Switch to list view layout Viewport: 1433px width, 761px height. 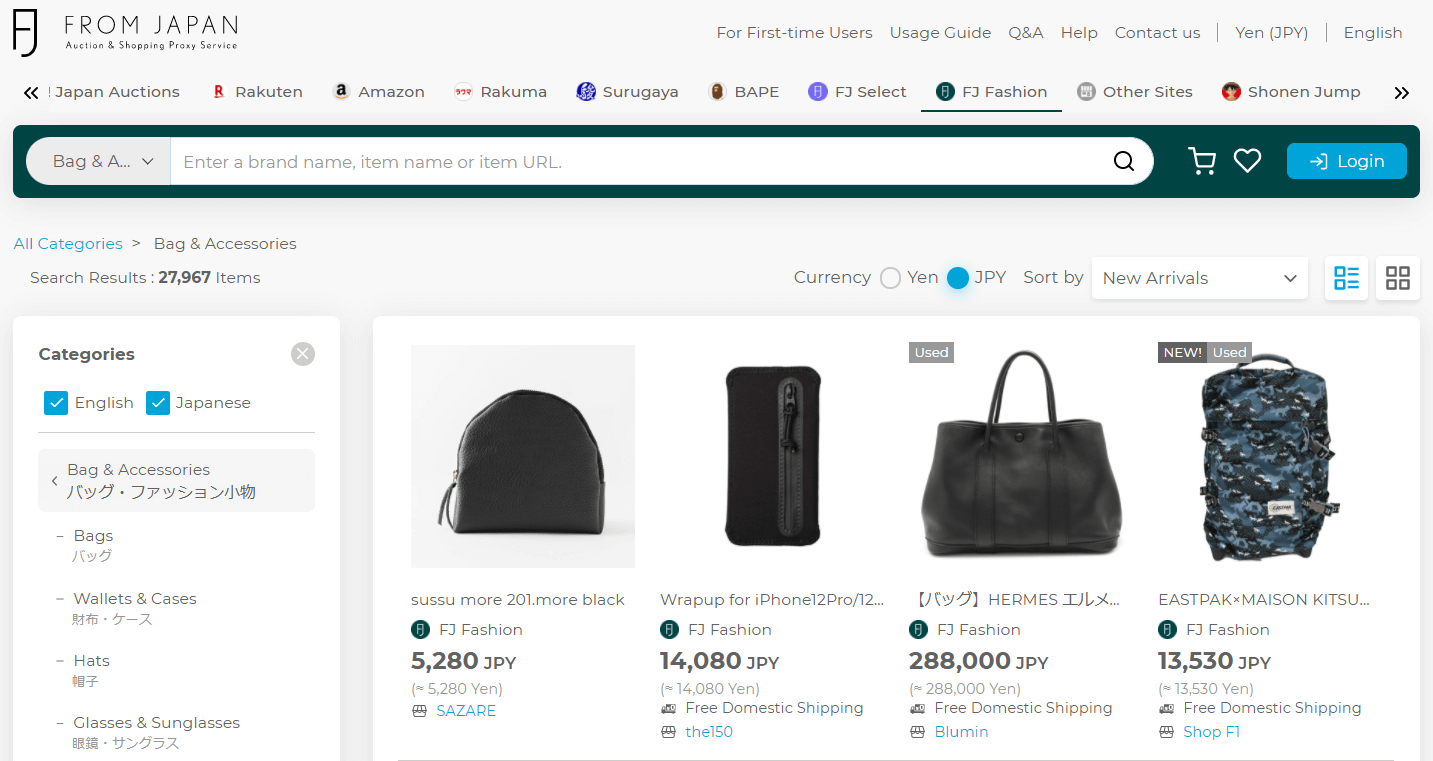(x=1346, y=278)
